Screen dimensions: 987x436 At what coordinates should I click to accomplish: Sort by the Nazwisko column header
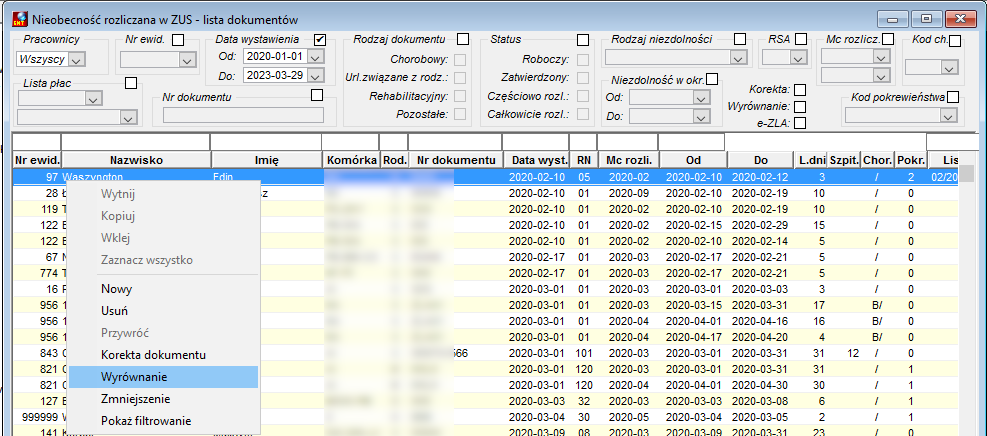point(136,160)
